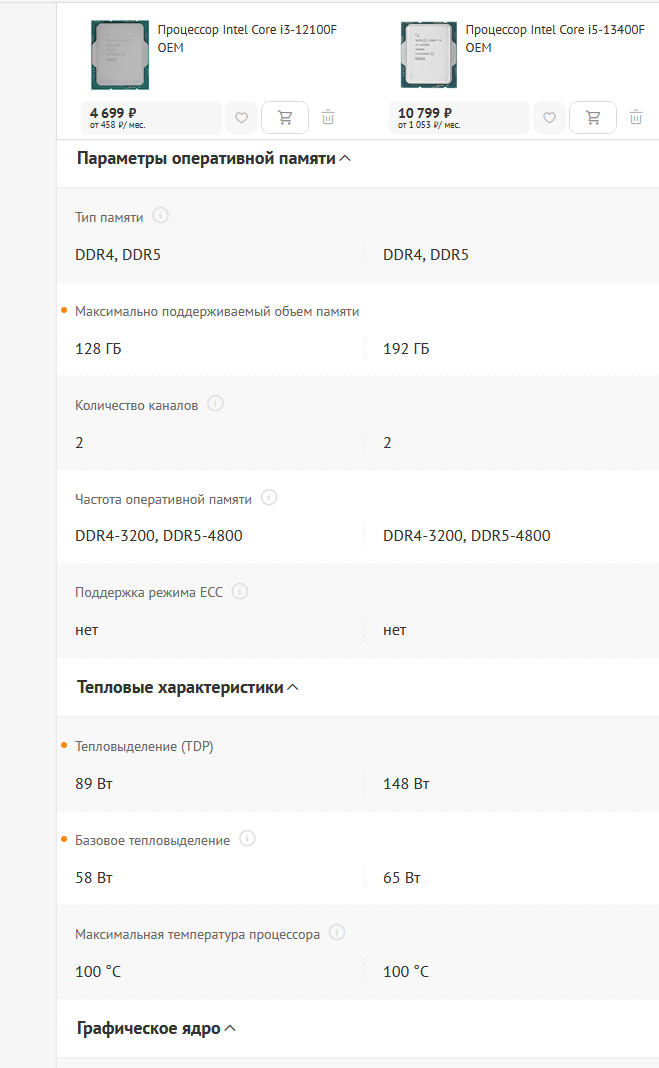Click the 10 799 ₽ price block
The width and height of the screenshot is (659, 1068).
point(459,118)
